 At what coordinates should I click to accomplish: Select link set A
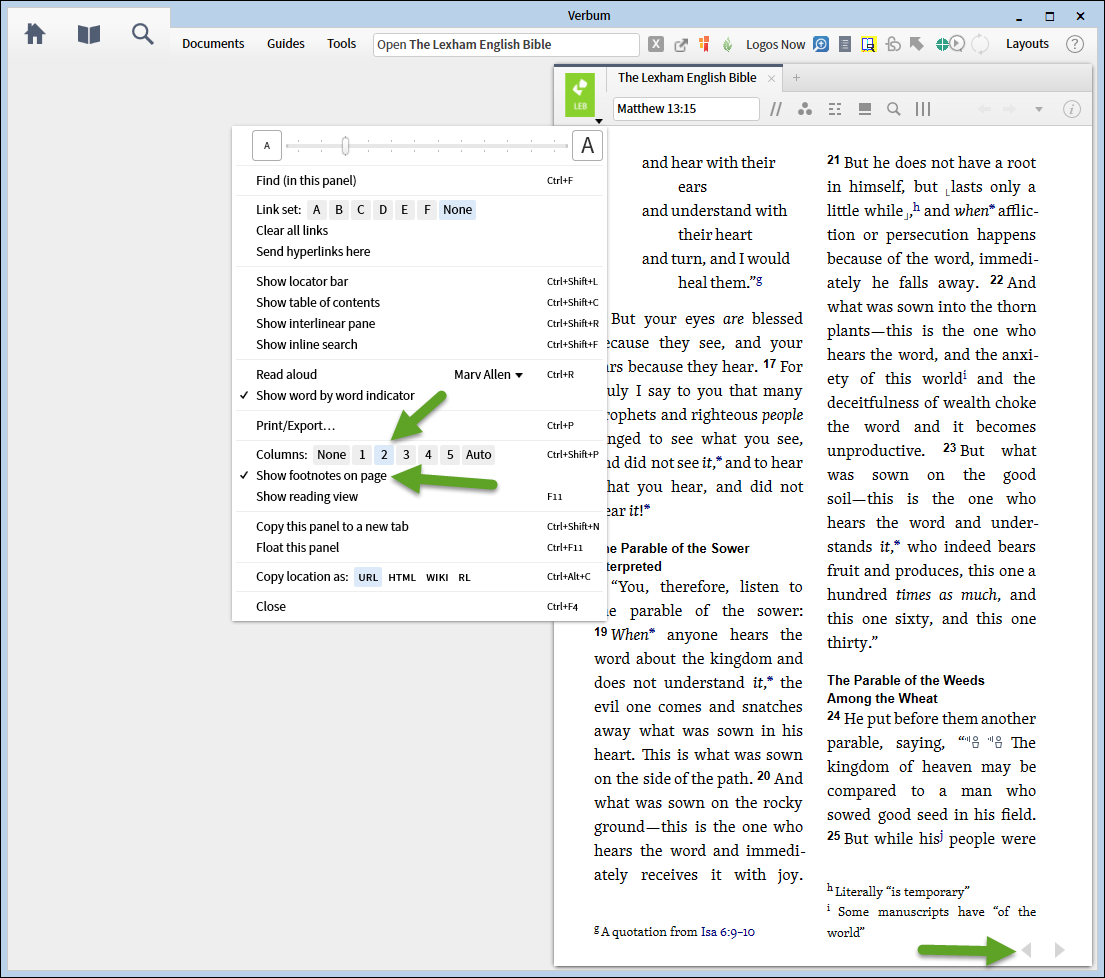(x=316, y=210)
